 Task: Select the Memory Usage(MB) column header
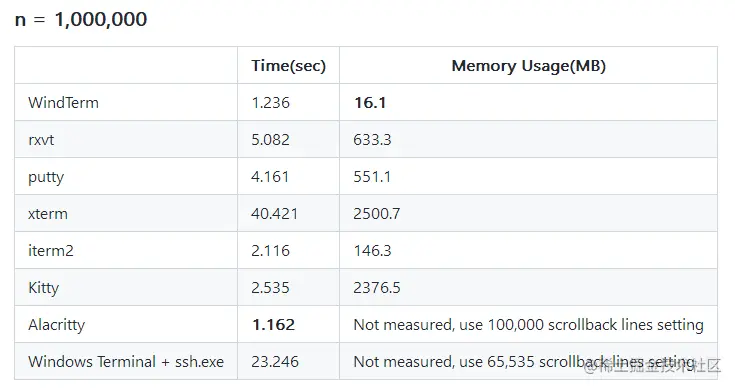coord(528,66)
